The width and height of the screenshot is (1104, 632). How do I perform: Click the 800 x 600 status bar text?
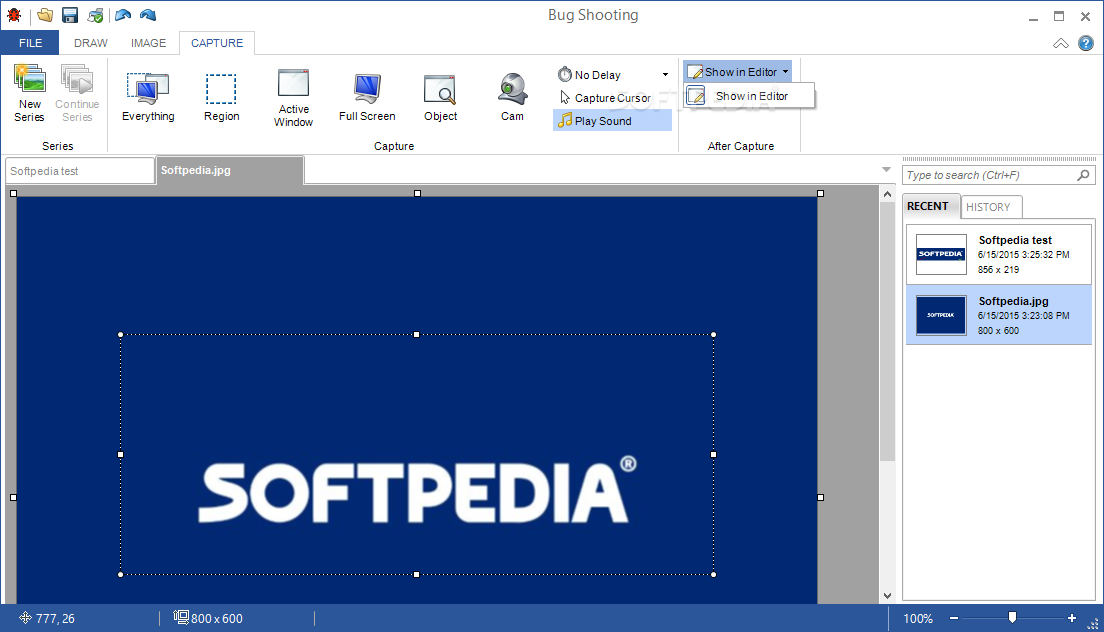click(217, 619)
